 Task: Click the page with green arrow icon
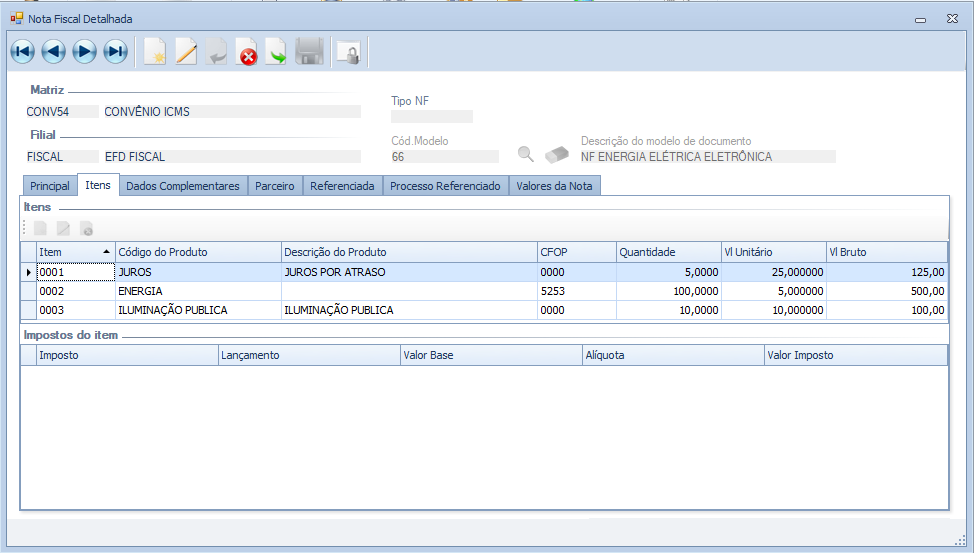click(277, 52)
